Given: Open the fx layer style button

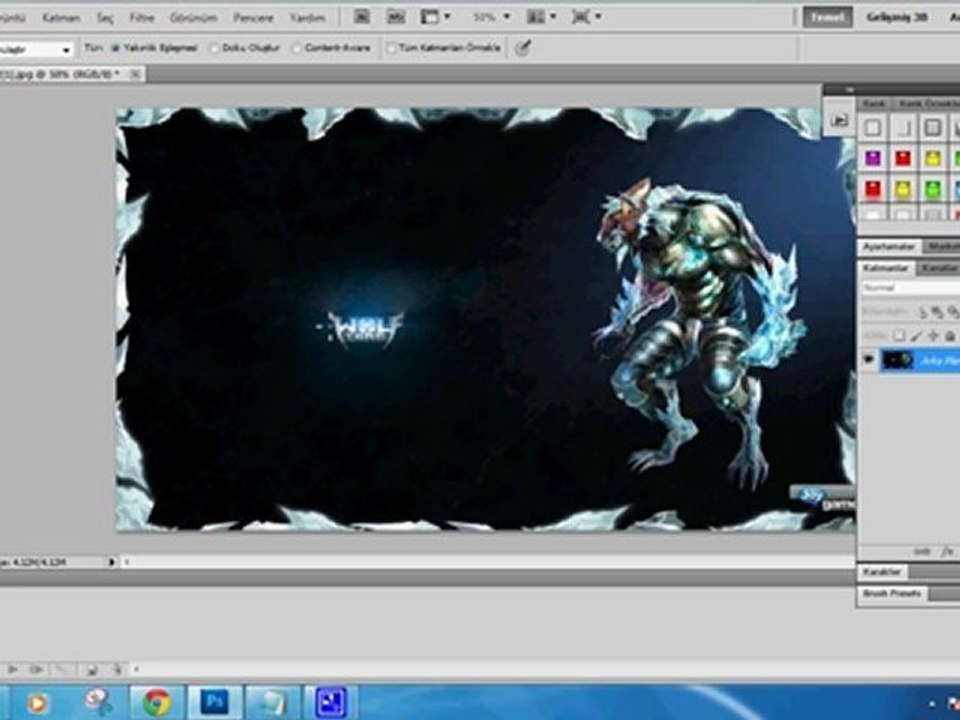Looking at the screenshot, I should click(x=948, y=552).
